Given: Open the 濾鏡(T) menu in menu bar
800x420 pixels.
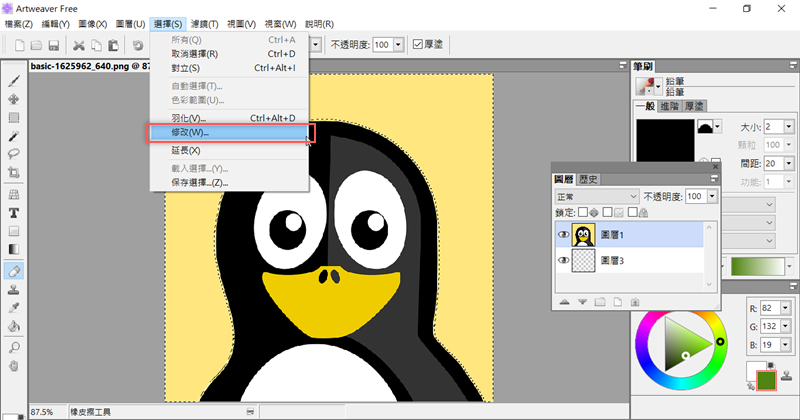Looking at the screenshot, I should coord(206,23).
